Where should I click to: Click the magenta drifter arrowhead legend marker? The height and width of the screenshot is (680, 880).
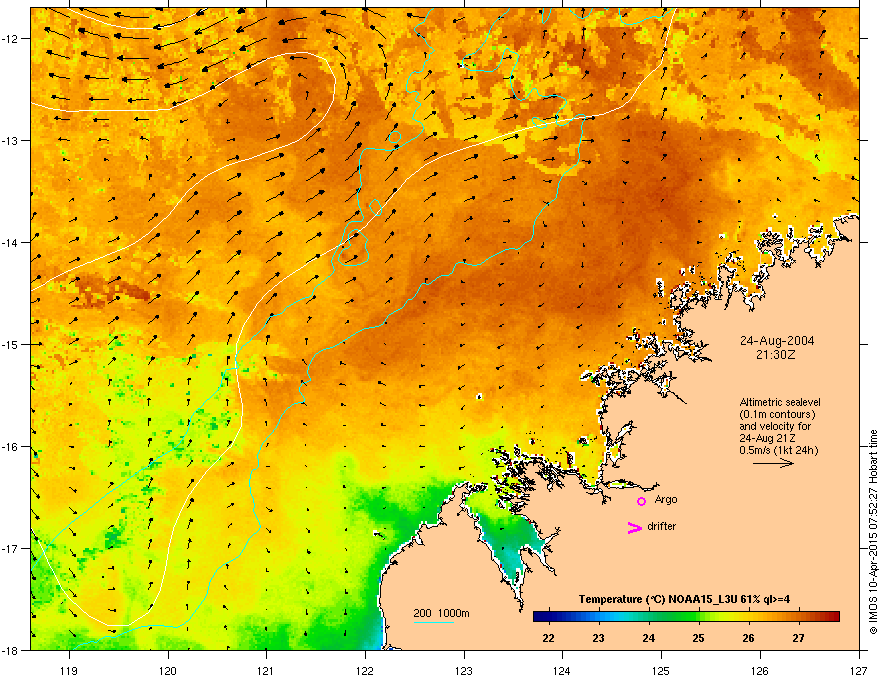[x=634, y=527]
